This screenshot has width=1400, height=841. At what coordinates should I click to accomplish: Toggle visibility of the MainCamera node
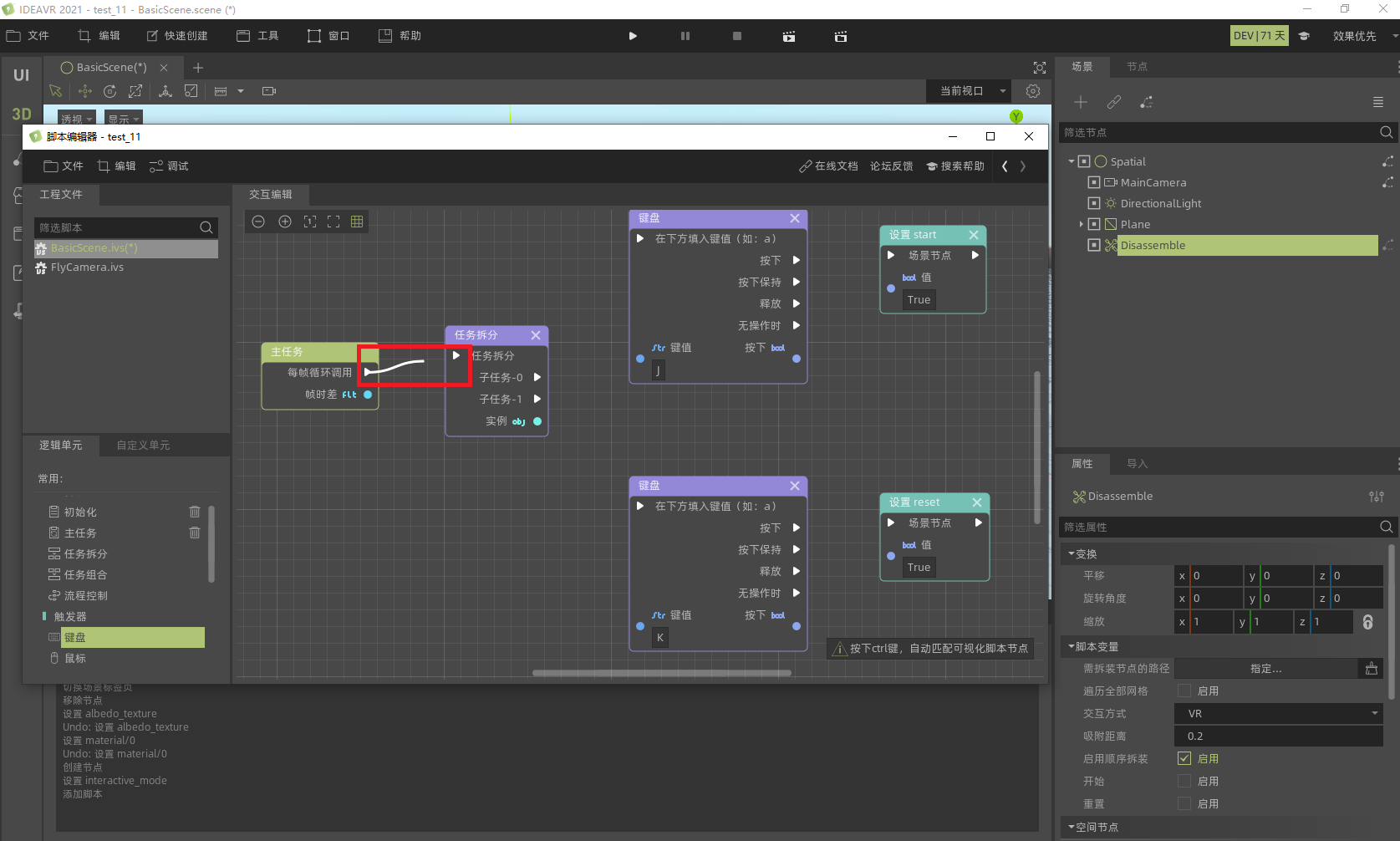click(x=1094, y=182)
